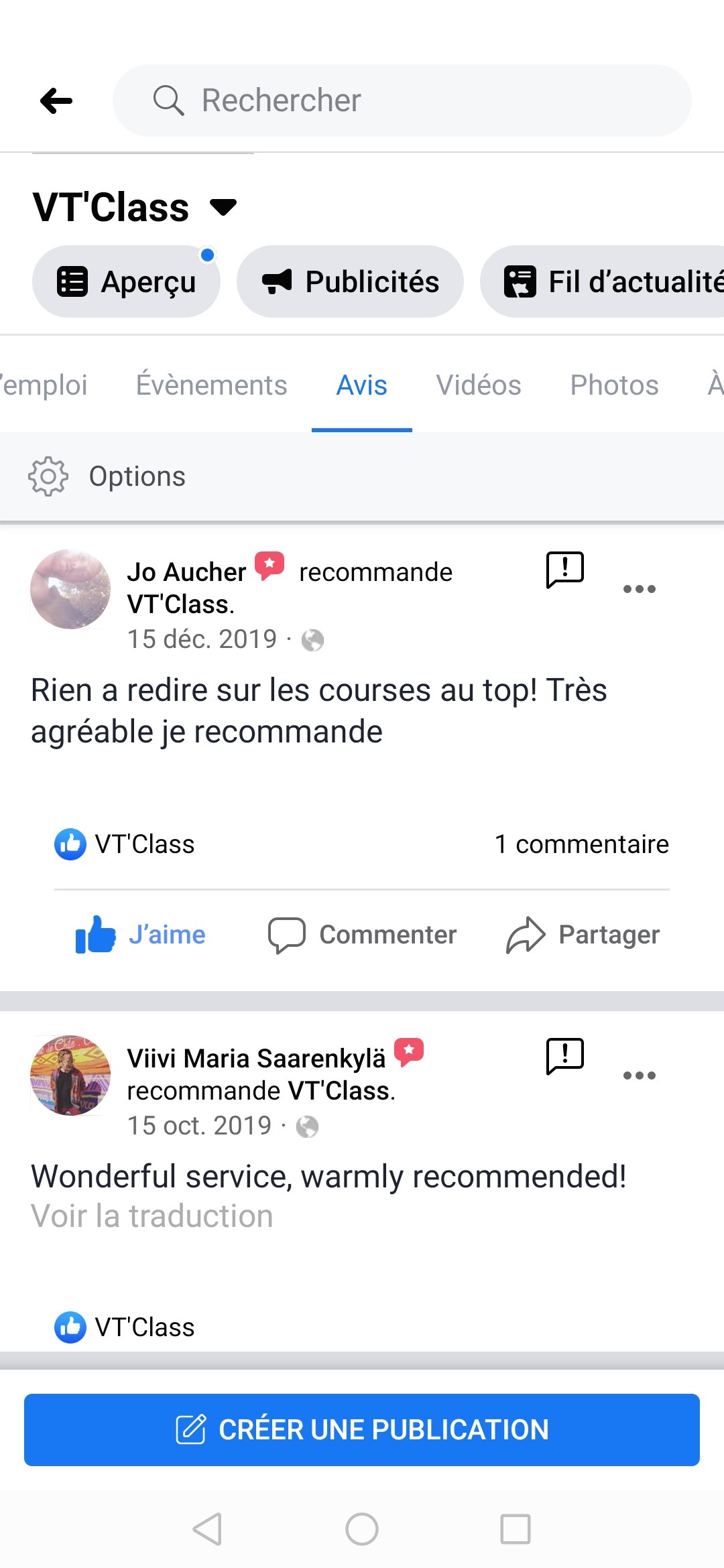Tap Android home navigation button

point(362,1529)
